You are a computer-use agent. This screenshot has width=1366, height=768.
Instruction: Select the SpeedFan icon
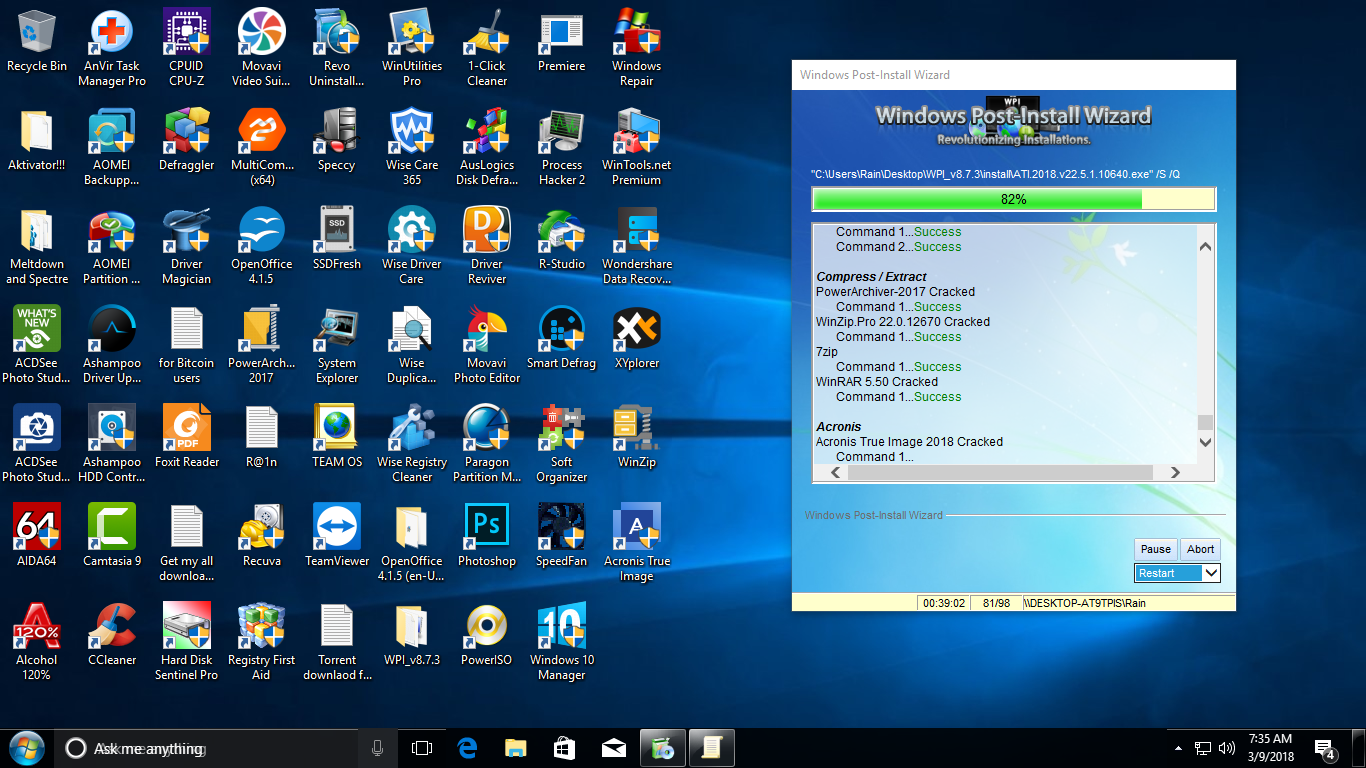pos(562,537)
